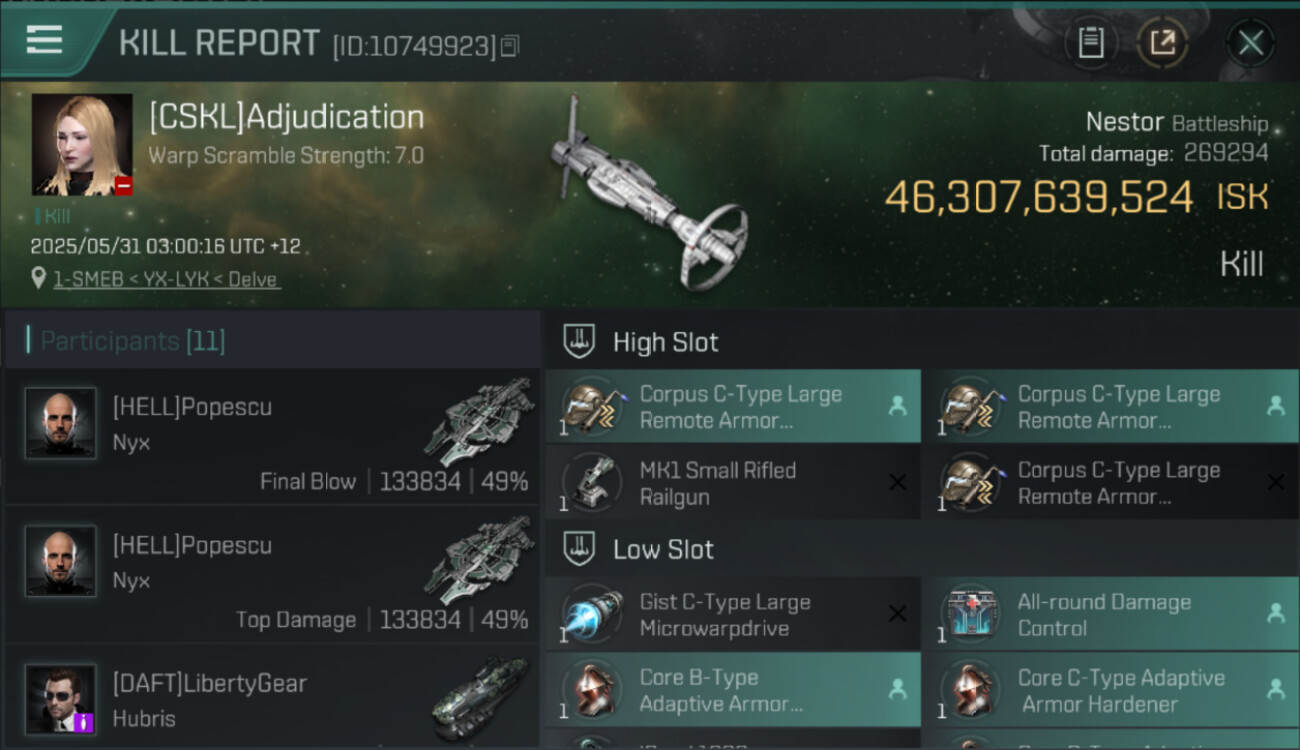
Task: Open LibertyGear's pilot portrait
Action: 61,699
